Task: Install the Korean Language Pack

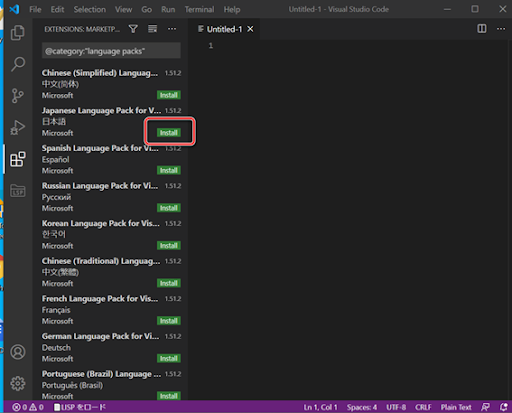Action: point(169,246)
